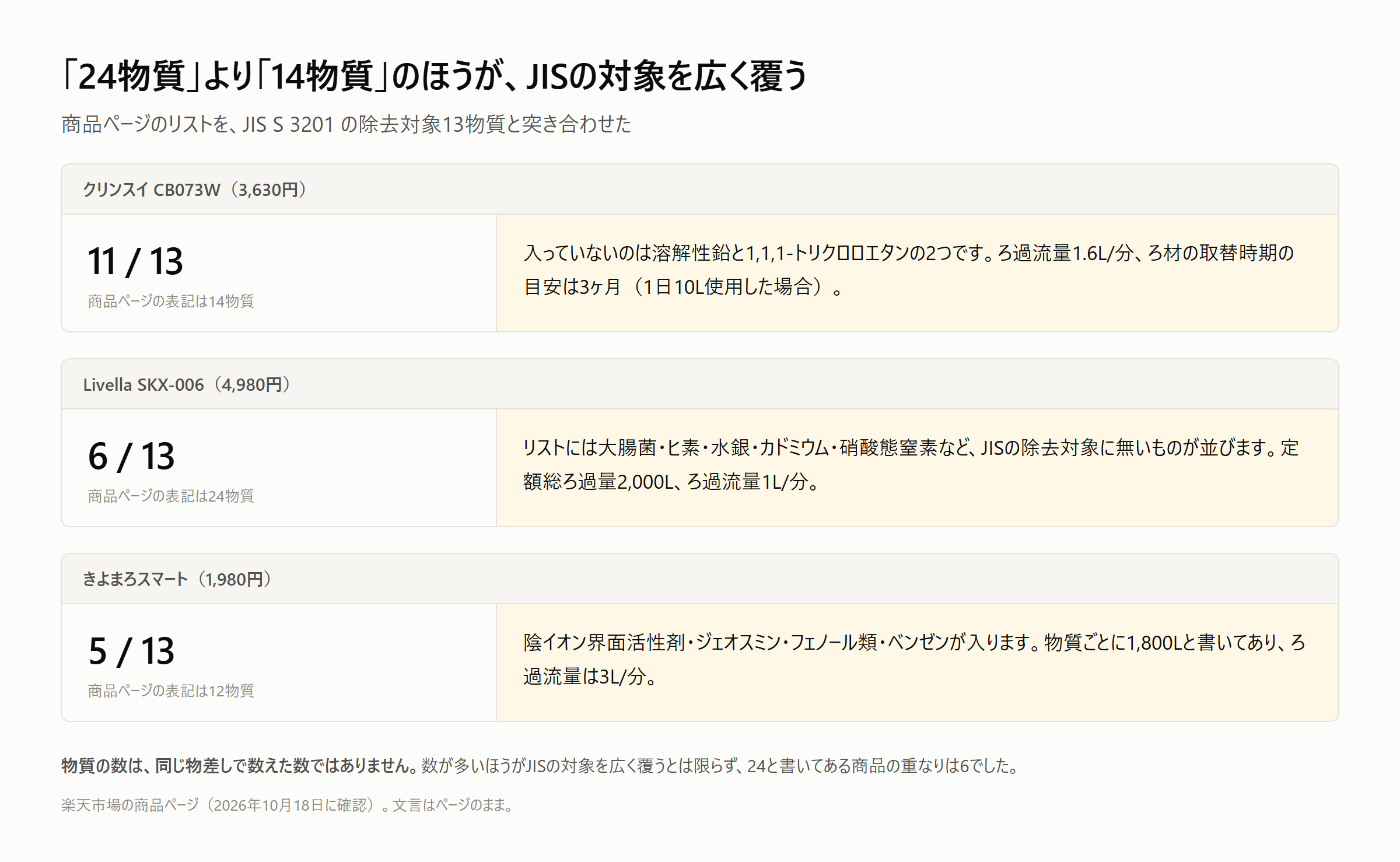
Task: Click the caption 商品ページの表記は24物質
Action: [x=171, y=496]
